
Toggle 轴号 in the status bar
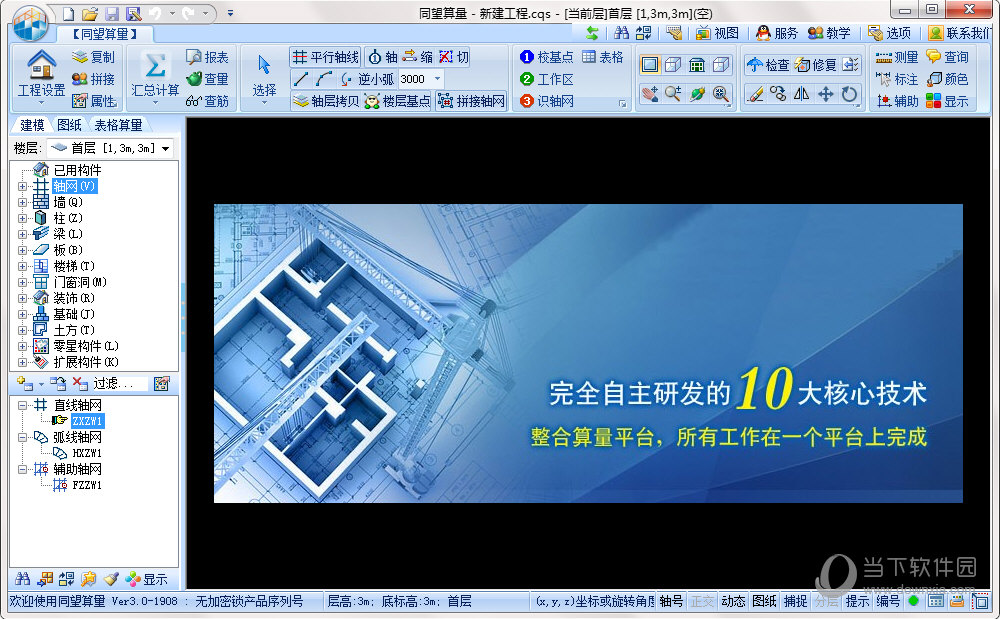[671, 601]
